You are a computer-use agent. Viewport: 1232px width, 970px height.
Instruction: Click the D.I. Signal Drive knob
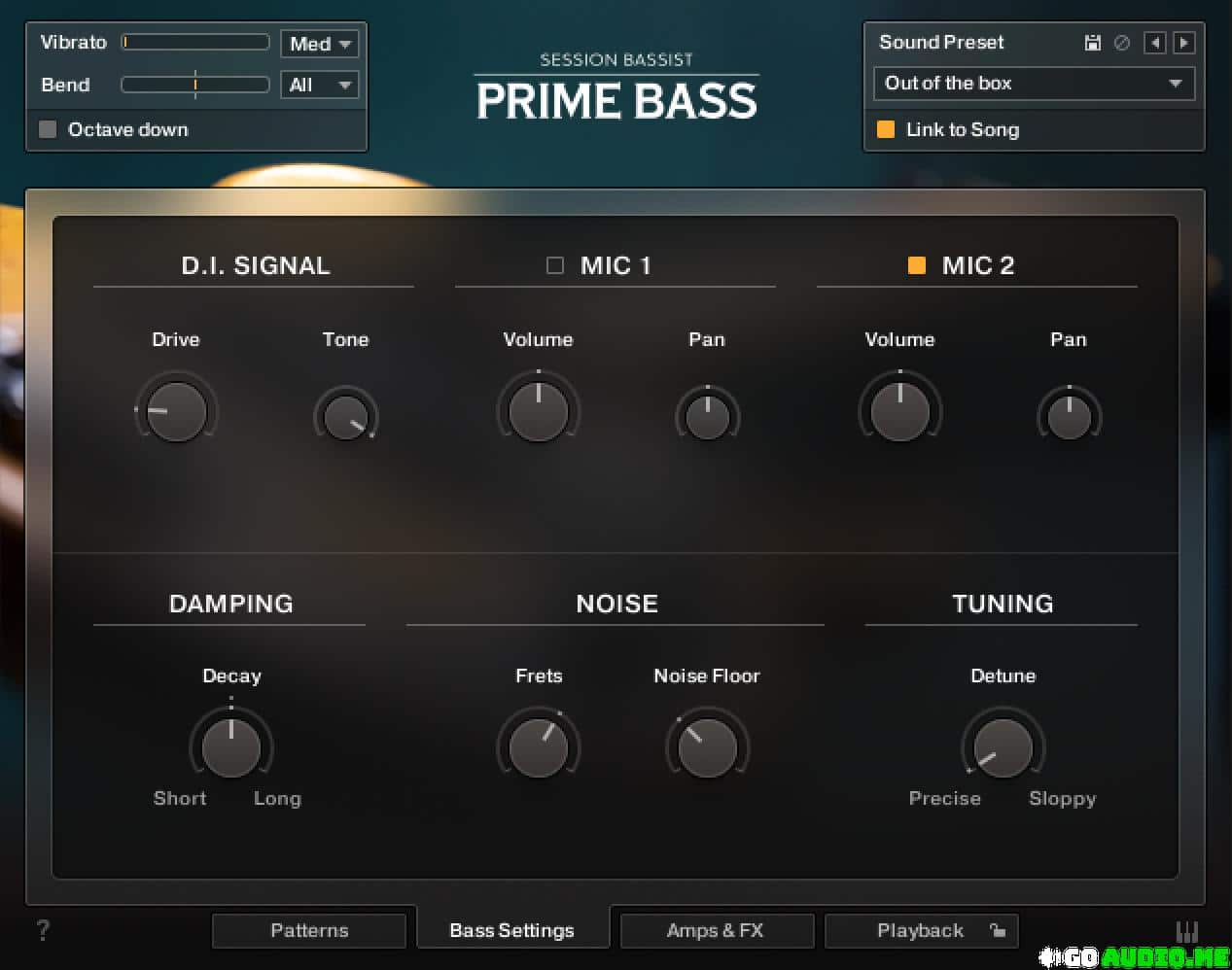click(x=176, y=412)
